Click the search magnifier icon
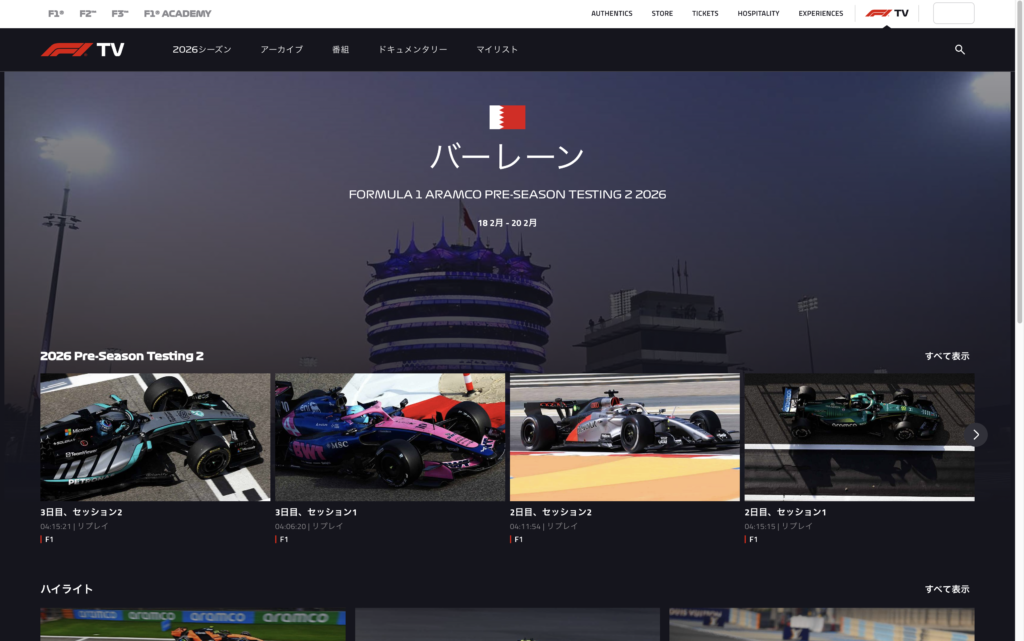1024x641 pixels. click(959, 49)
